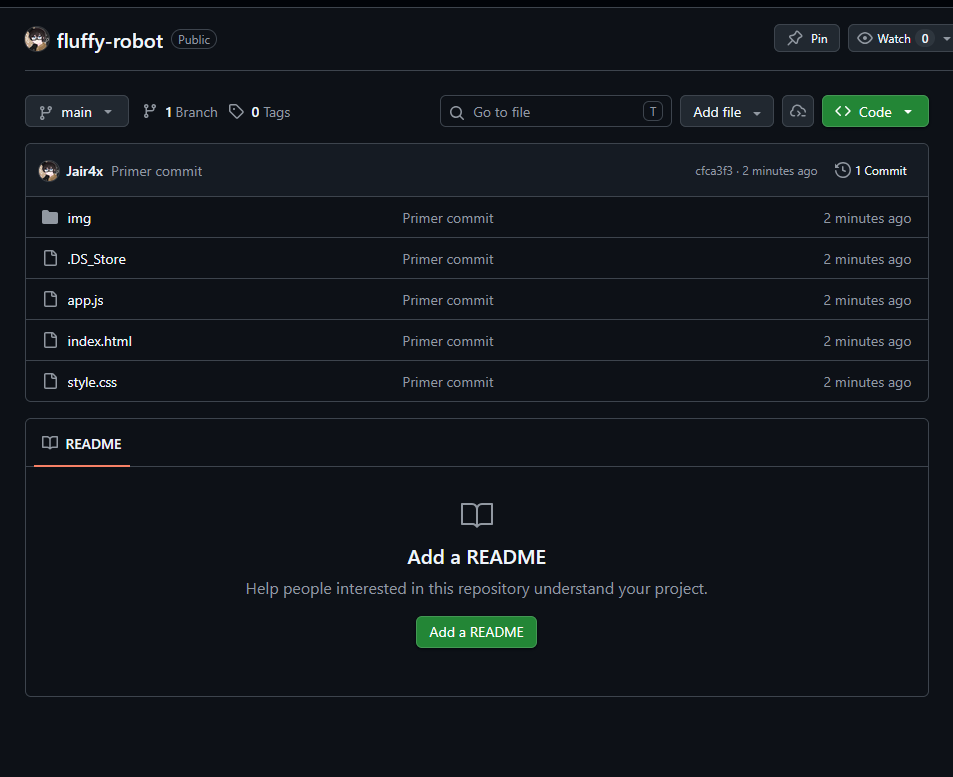The width and height of the screenshot is (953, 777).
Task: Focus the Go to file search field
Action: 556,111
